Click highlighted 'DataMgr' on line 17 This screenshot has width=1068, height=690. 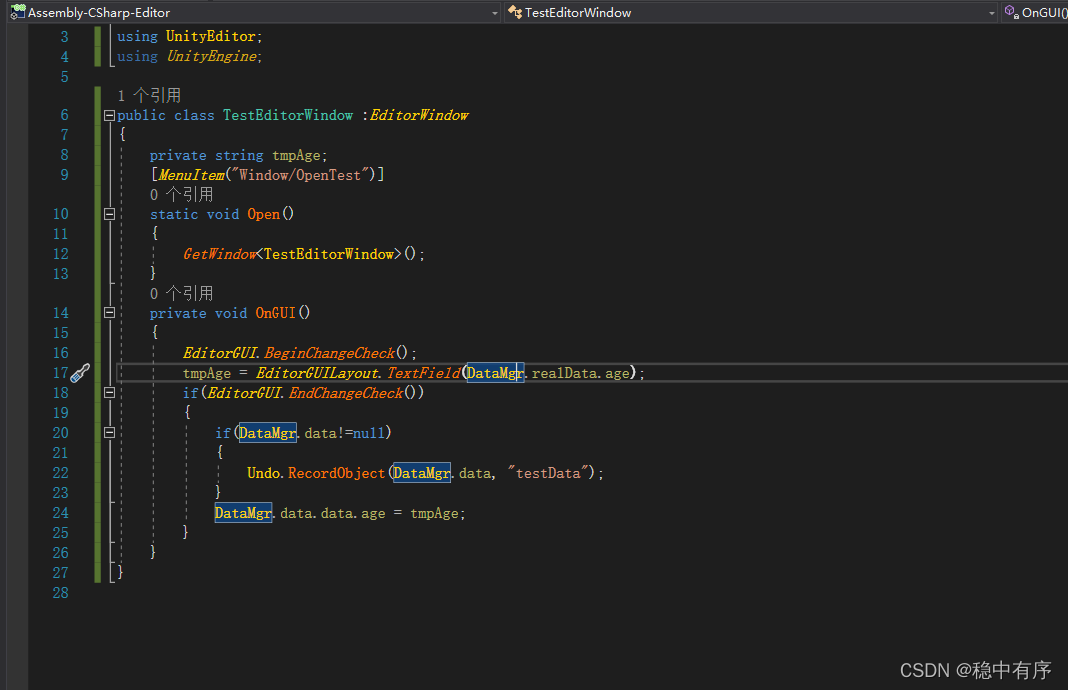(x=495, y=373)
